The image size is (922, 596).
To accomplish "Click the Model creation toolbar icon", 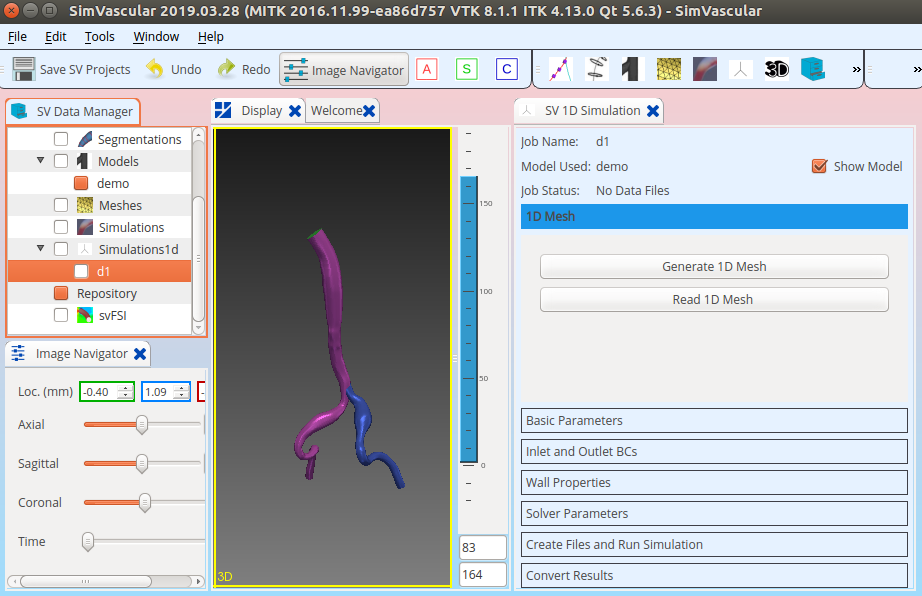I will [631, 70].
